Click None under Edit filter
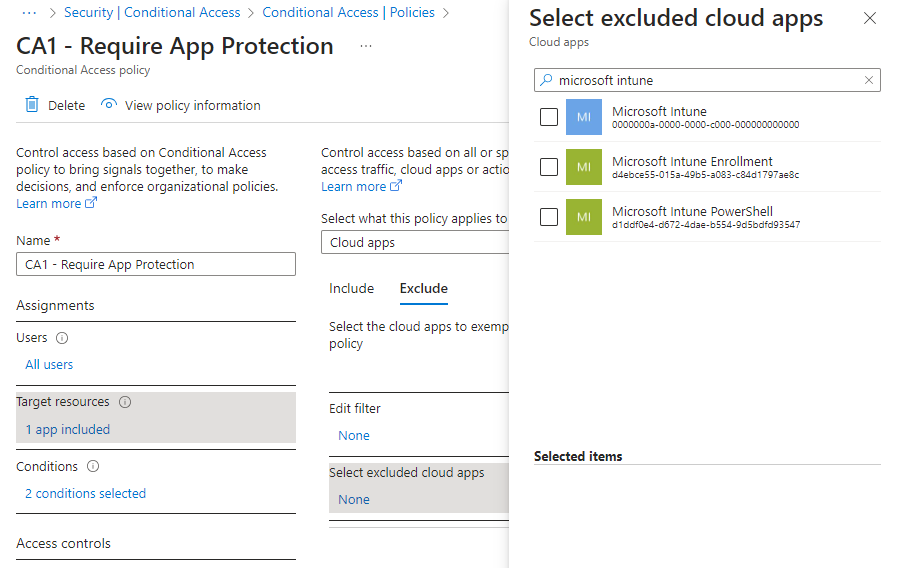 pyautogui.click(x=354, y=435)
